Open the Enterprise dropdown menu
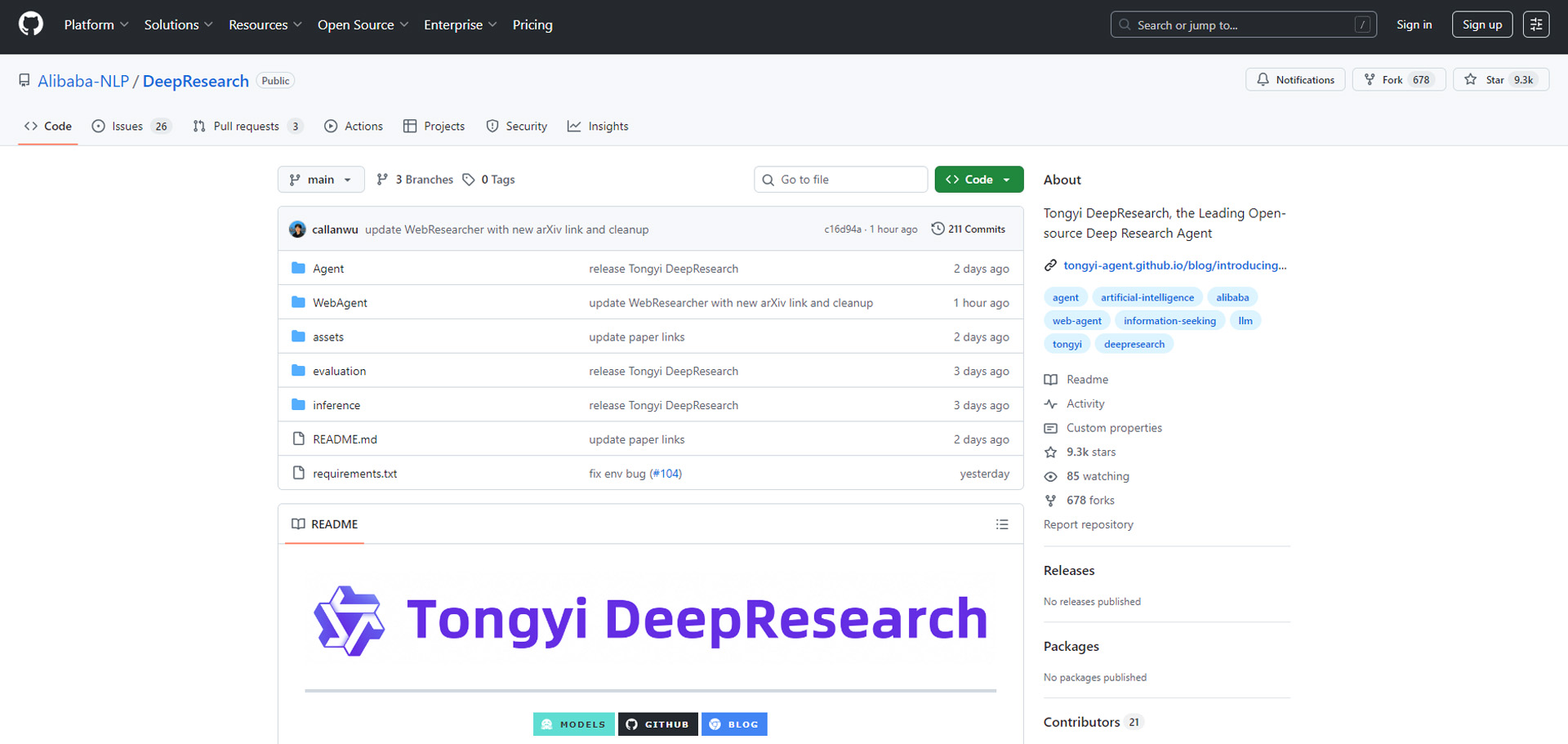The height and width of the screenshot is (744, 1568). coord(461,25)
